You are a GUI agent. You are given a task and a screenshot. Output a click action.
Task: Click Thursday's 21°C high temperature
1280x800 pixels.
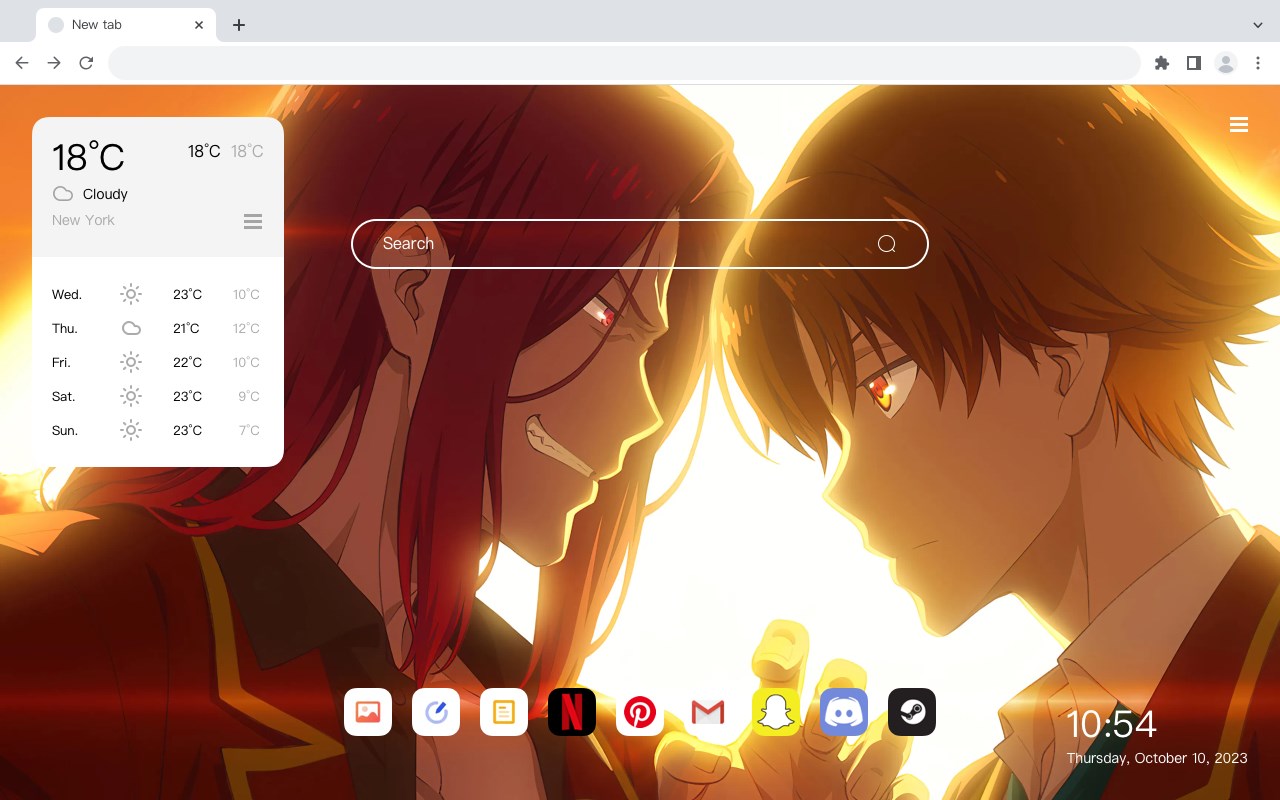186,328
